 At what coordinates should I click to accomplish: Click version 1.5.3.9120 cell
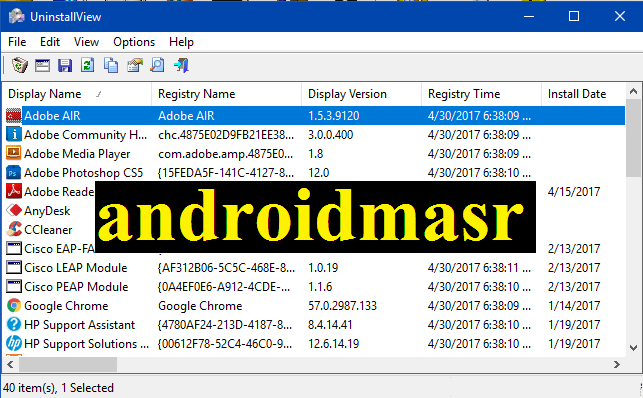point(333,116)
